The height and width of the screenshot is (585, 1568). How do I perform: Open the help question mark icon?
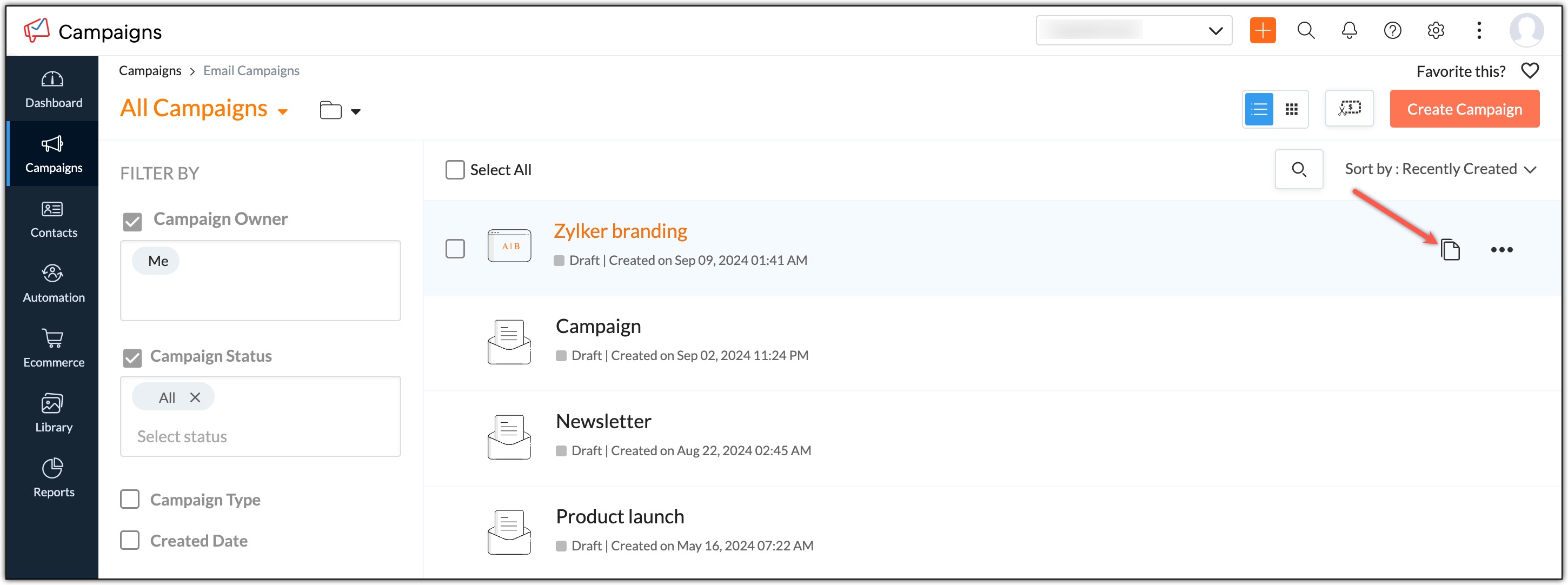[1392, 30]
